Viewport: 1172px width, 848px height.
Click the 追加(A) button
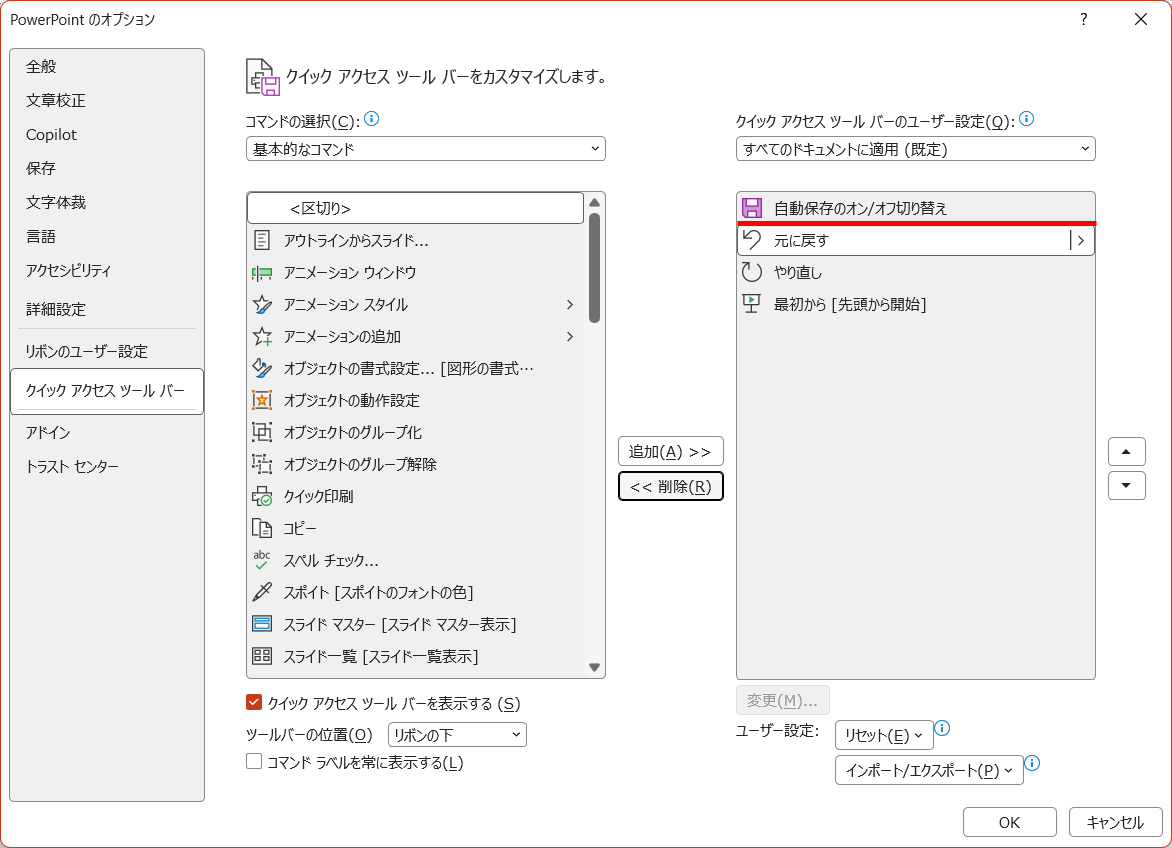[670, 451]
